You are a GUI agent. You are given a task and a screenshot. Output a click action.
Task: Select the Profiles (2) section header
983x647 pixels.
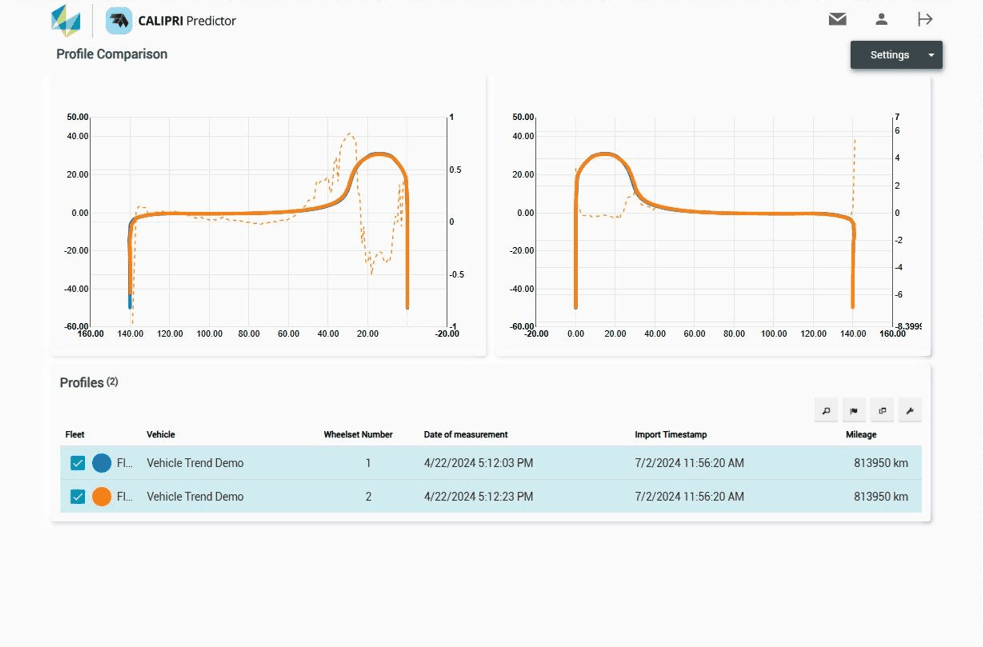tap(88, 382)
